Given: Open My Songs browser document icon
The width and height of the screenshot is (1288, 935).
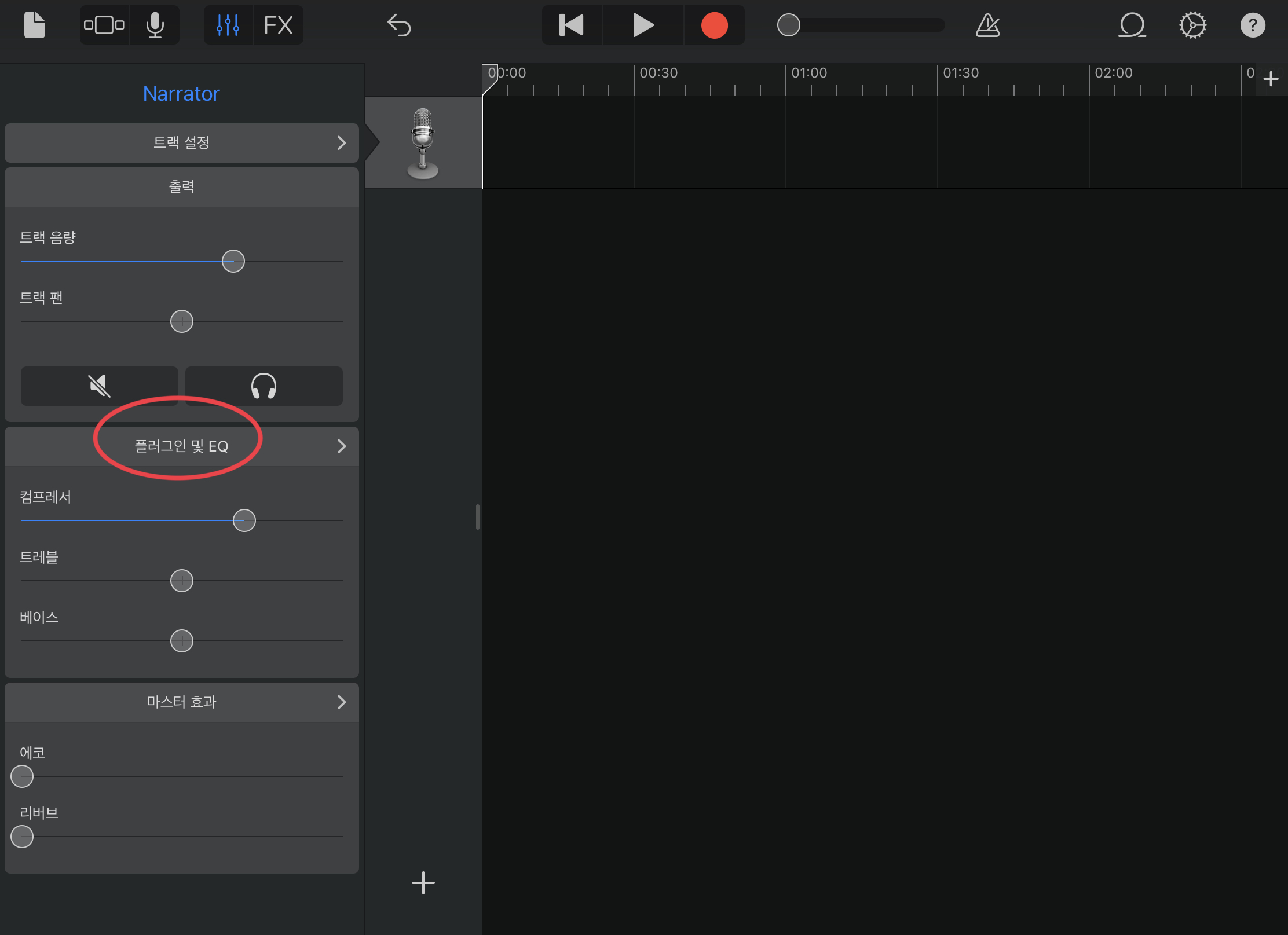Looking at the screenshot, I should click(34, 25).
